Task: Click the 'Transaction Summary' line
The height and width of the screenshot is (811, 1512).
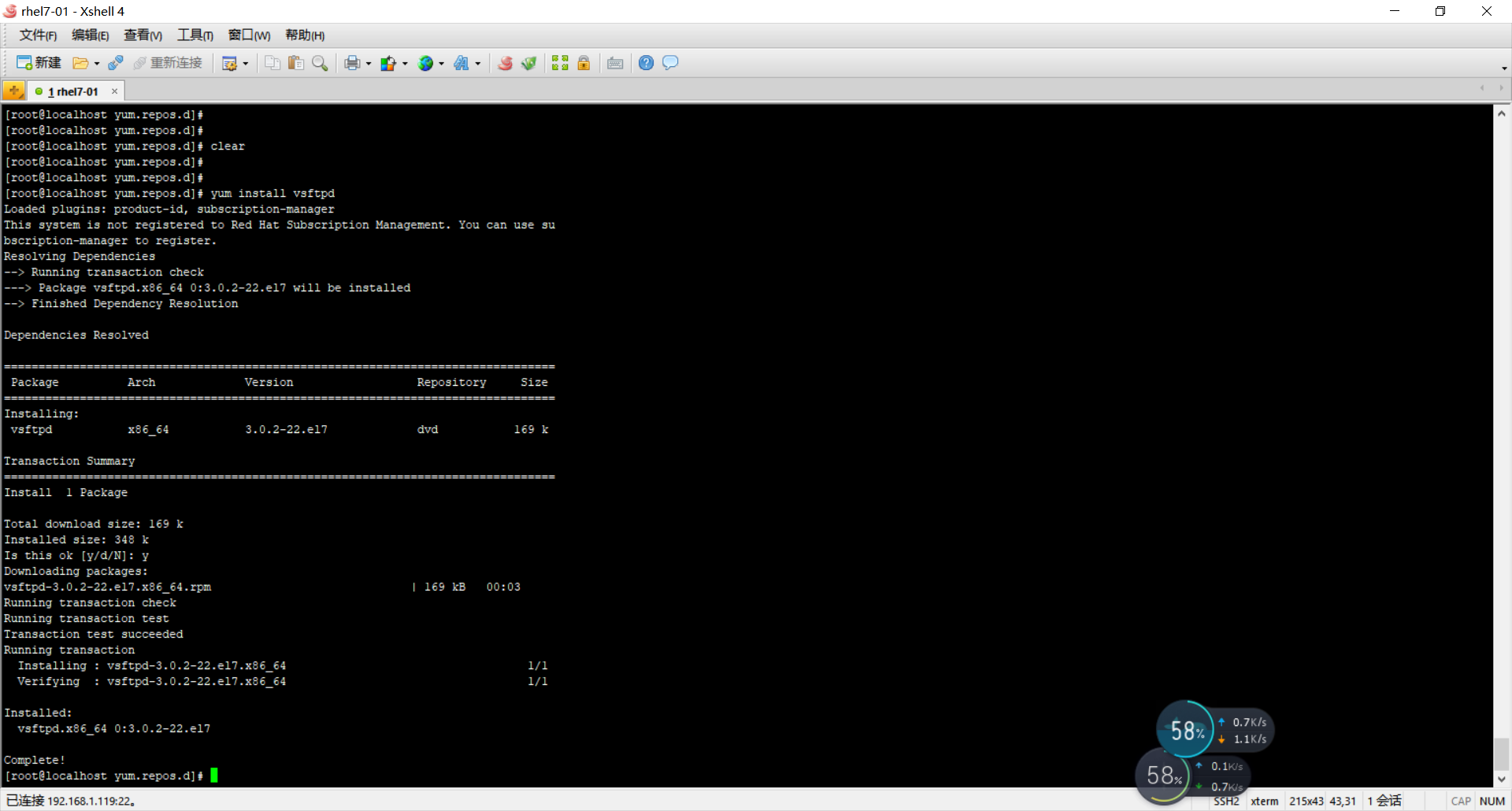Action: click(69, 461)
